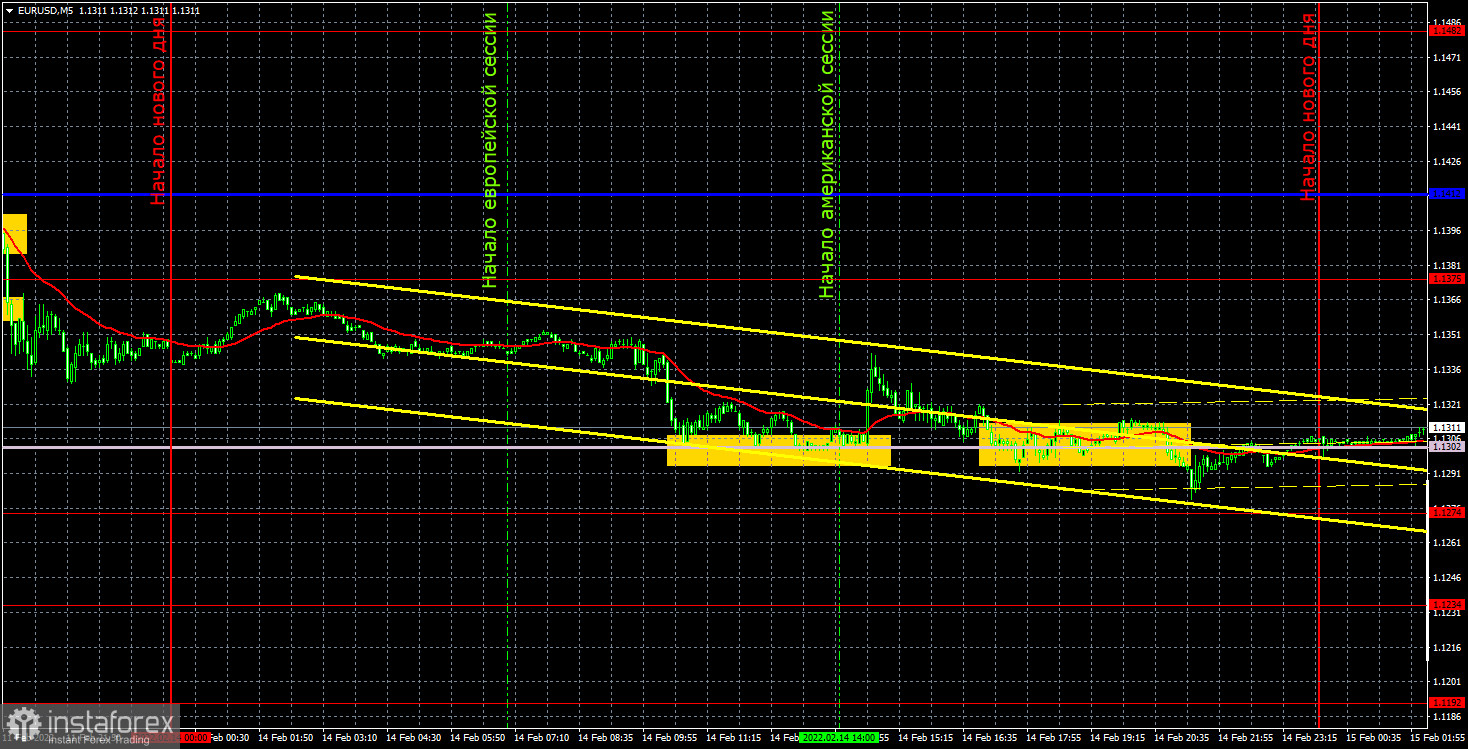This screenshot has height=749, width=1468.
Task: Select the red 1.1192 price level label
Action: (1447, 702)
